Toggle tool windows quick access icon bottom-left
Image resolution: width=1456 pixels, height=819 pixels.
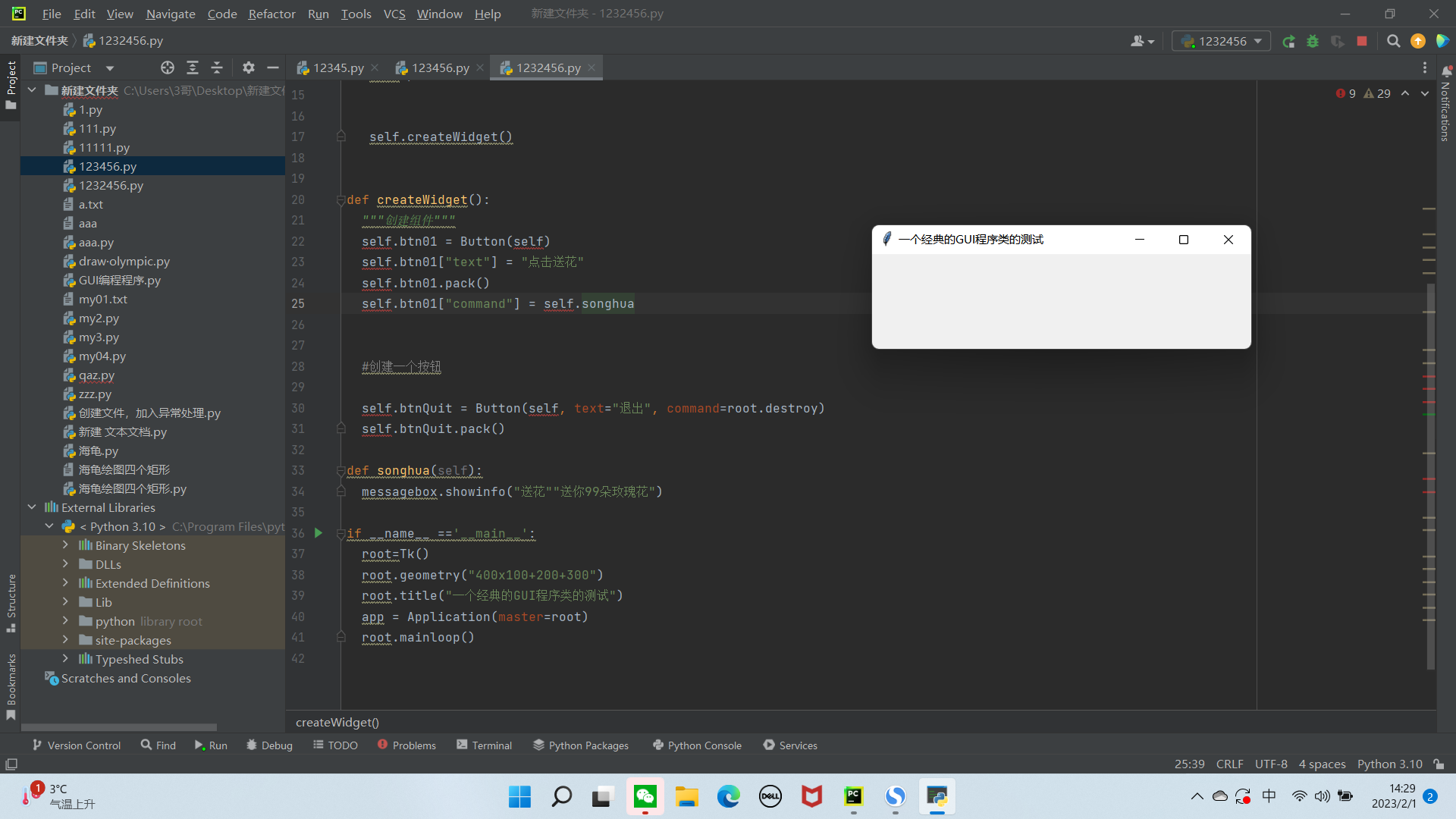[x=11, y=764]
